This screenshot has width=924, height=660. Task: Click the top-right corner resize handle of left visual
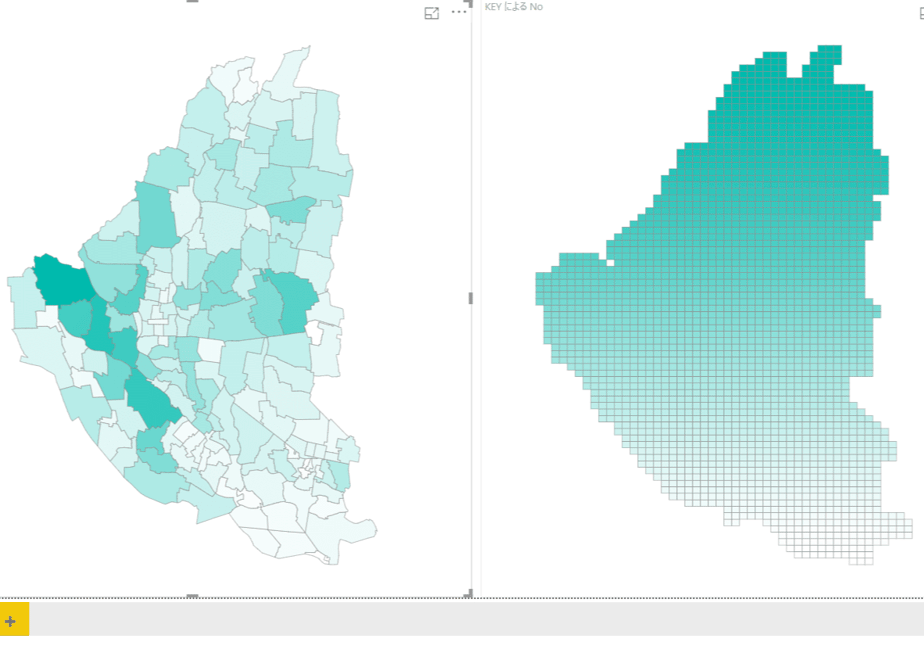(x=468, y=3)
